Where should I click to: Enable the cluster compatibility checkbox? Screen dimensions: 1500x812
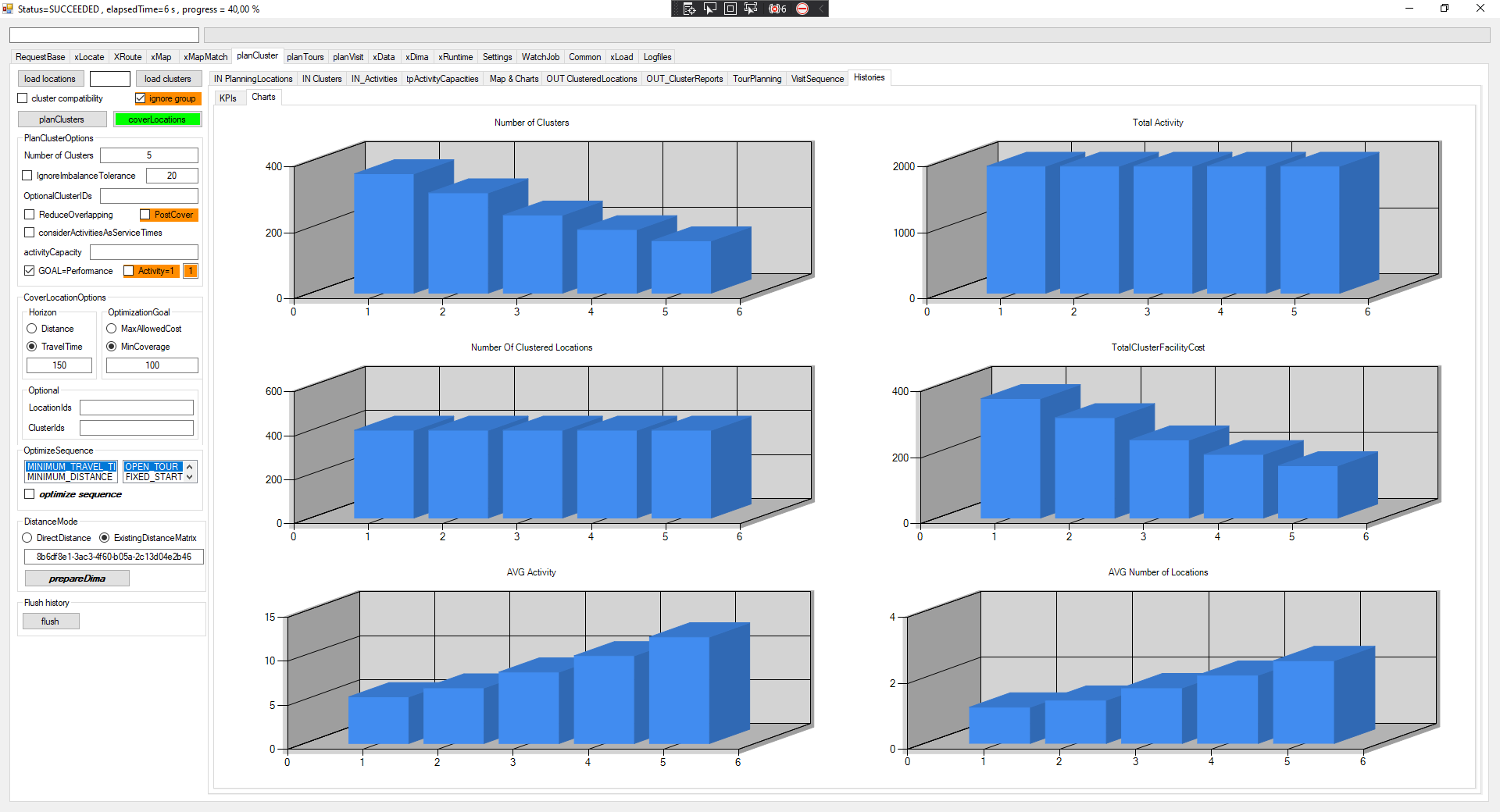[x=23, y=98]
